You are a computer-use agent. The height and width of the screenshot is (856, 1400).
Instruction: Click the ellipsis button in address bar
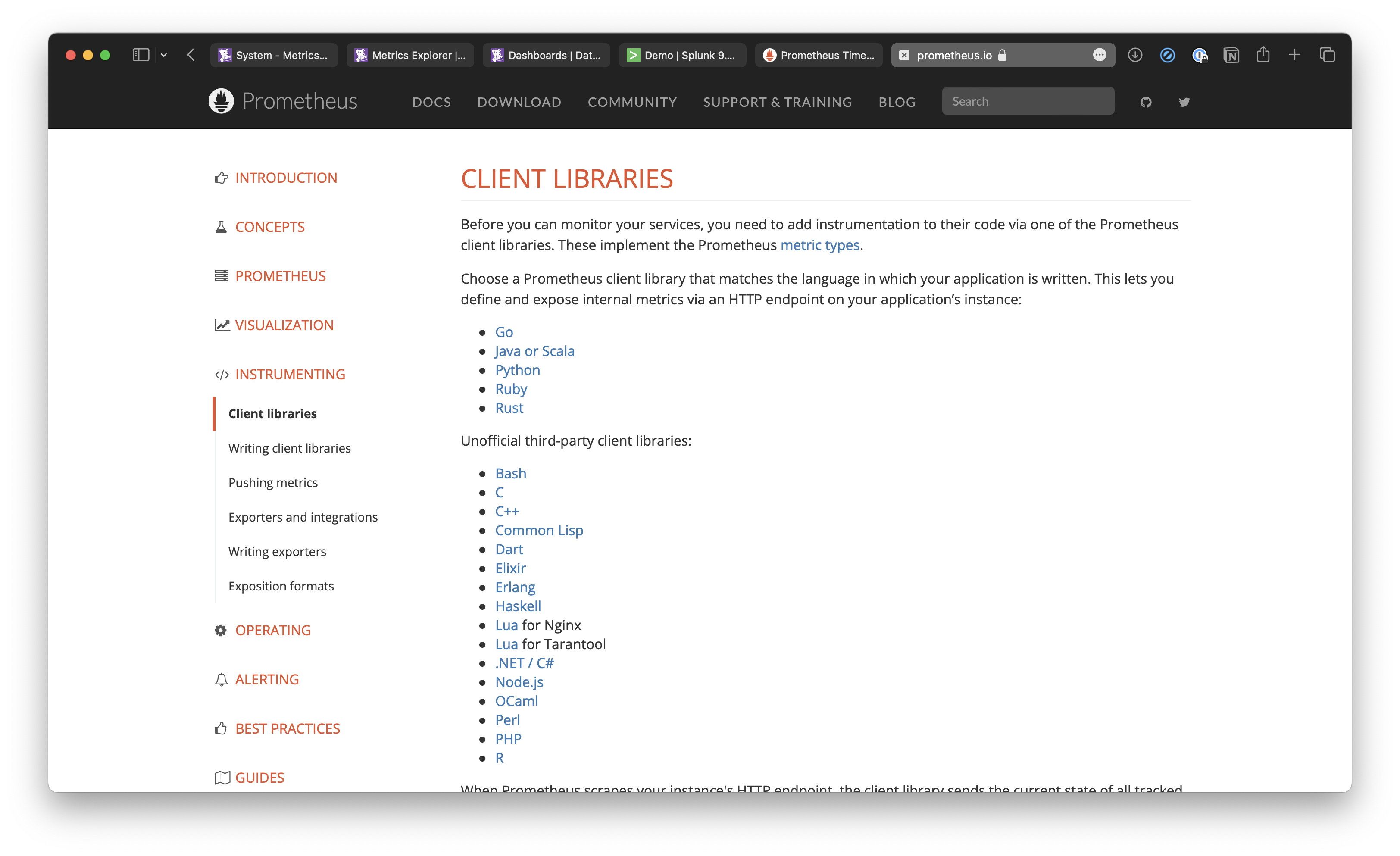click(1100, 55)
